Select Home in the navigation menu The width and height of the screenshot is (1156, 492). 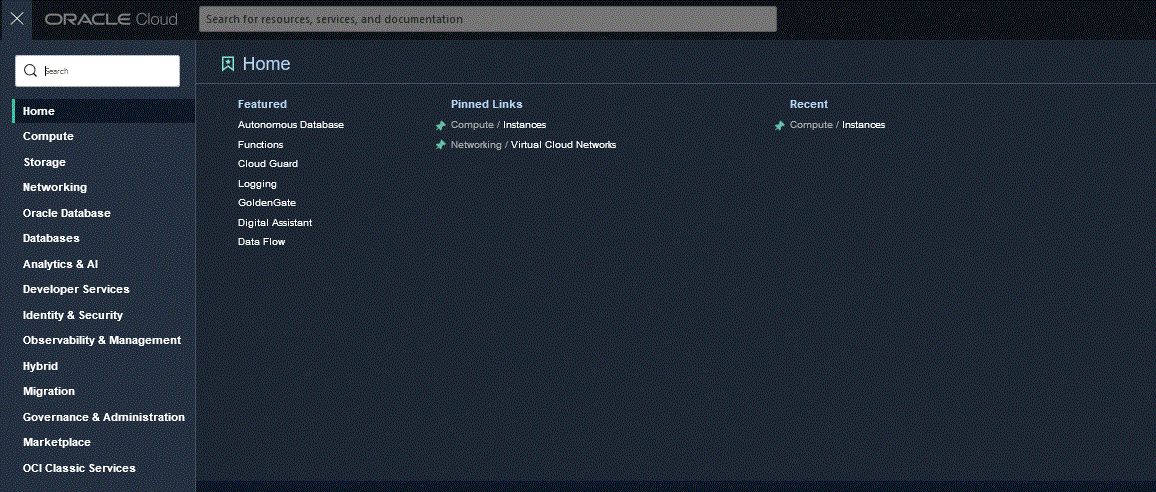tap(39, 111)
